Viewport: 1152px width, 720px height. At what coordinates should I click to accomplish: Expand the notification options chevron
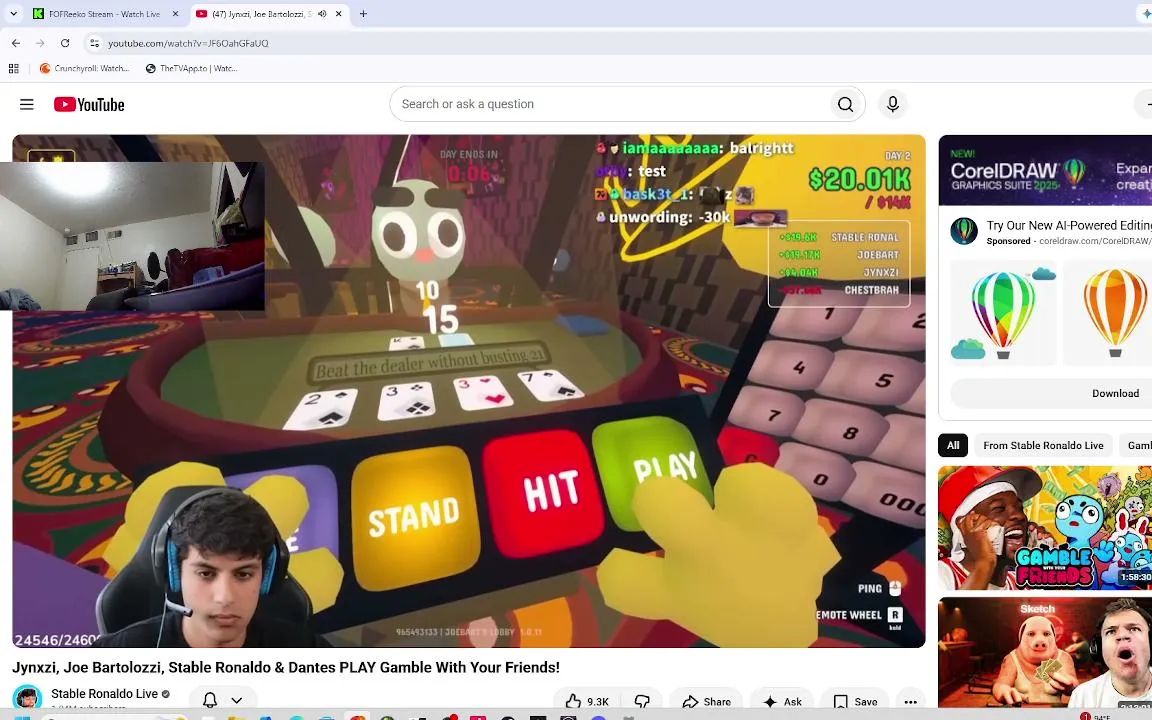(x=237, y=700)
